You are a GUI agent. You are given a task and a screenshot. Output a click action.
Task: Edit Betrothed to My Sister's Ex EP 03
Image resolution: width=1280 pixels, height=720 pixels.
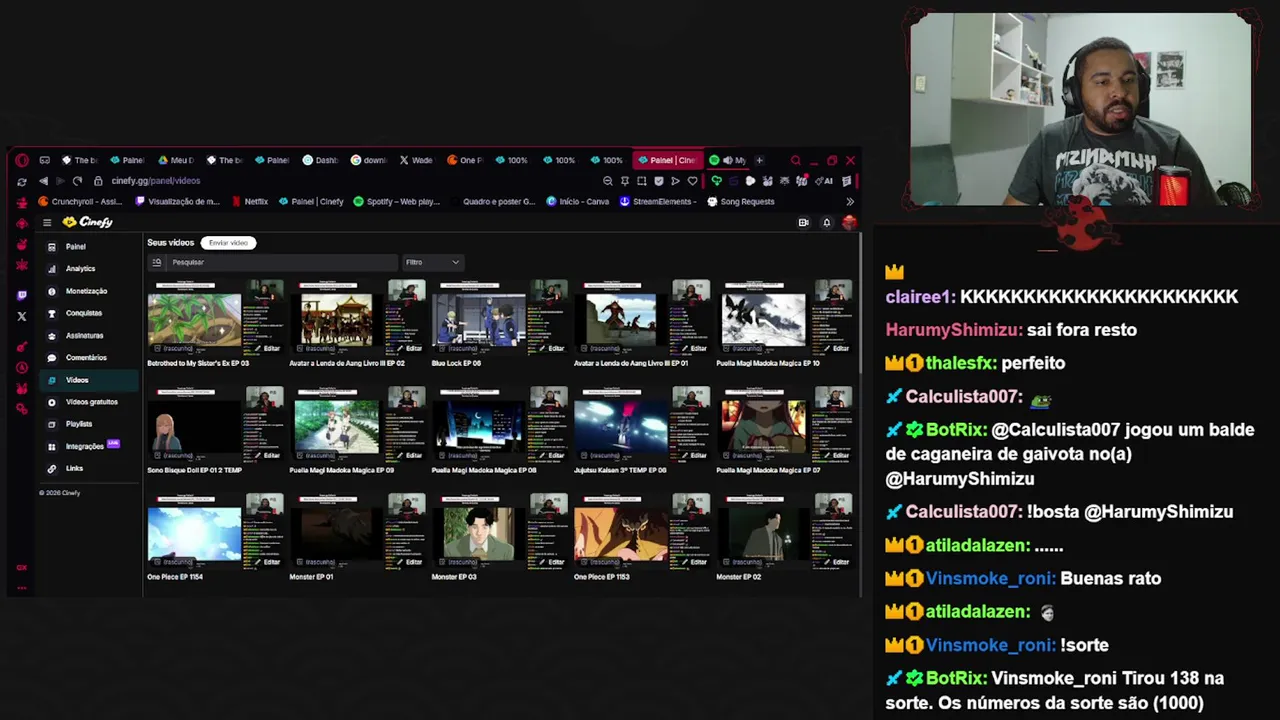tap(268, 348)
